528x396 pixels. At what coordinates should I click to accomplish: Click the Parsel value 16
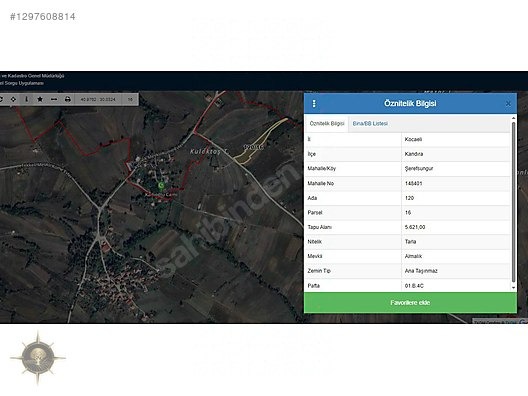coord(408,212)
